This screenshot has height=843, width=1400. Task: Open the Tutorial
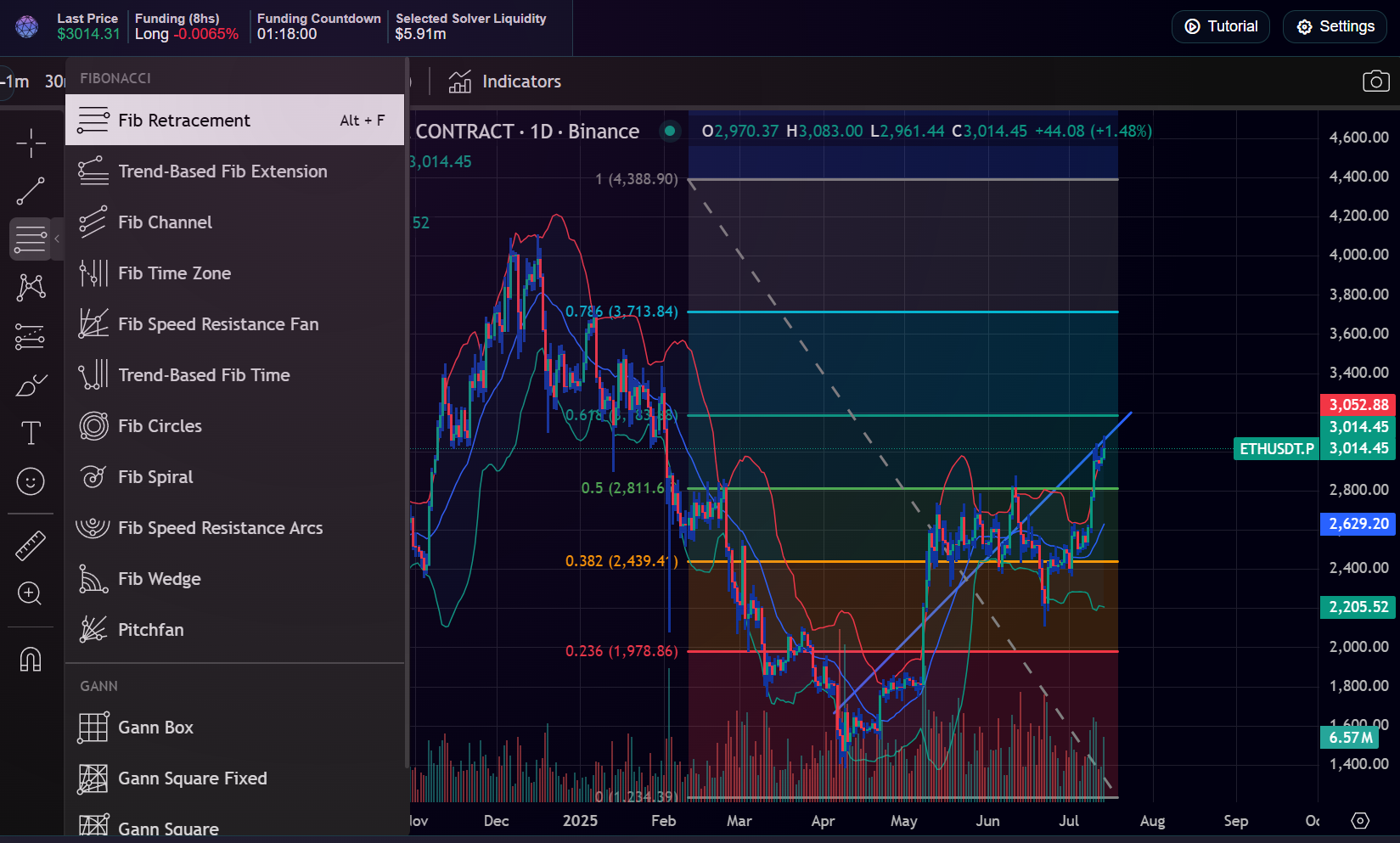pyautogui.click(x=1220, y=26)
